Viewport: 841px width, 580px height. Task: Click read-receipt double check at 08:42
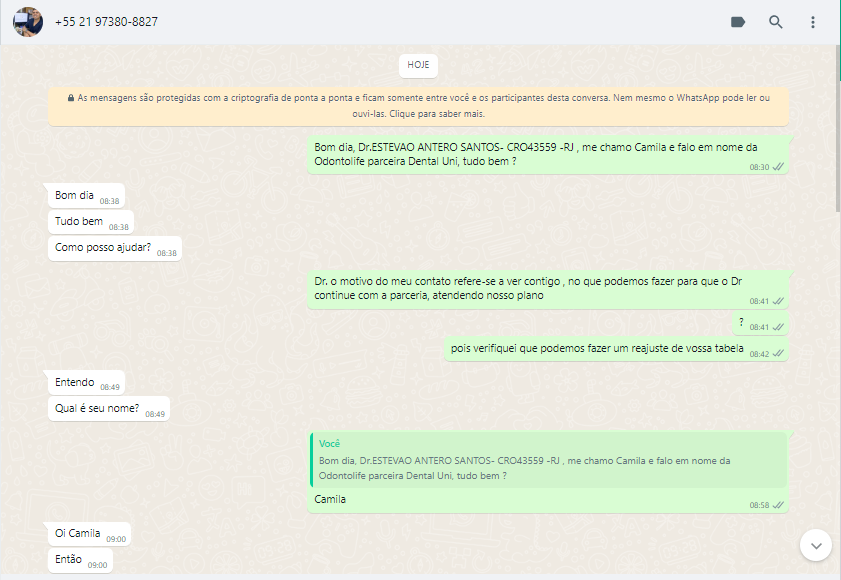click(x=778, y=354)
